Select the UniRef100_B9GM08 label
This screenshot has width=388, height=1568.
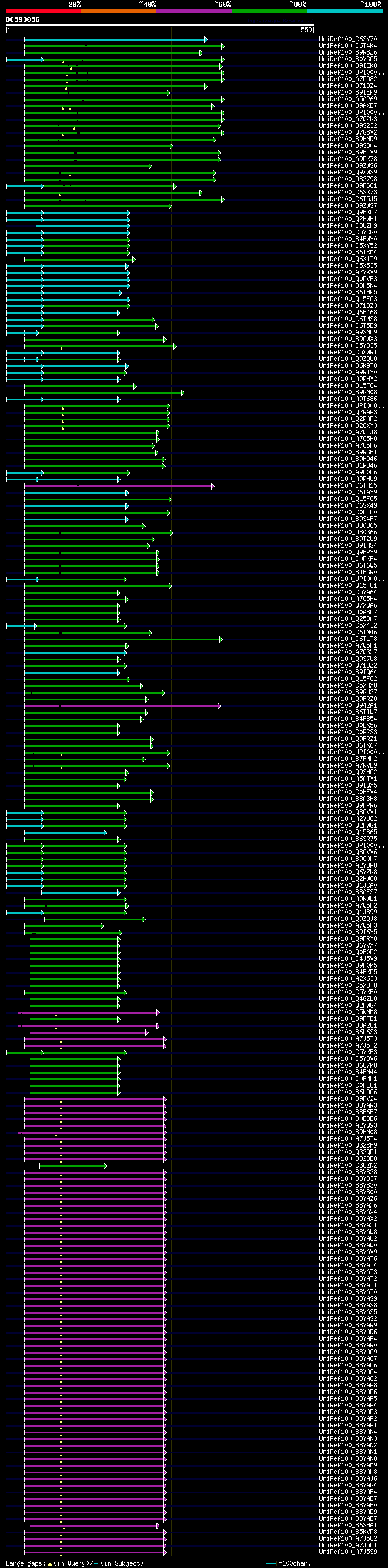[348, 393]
